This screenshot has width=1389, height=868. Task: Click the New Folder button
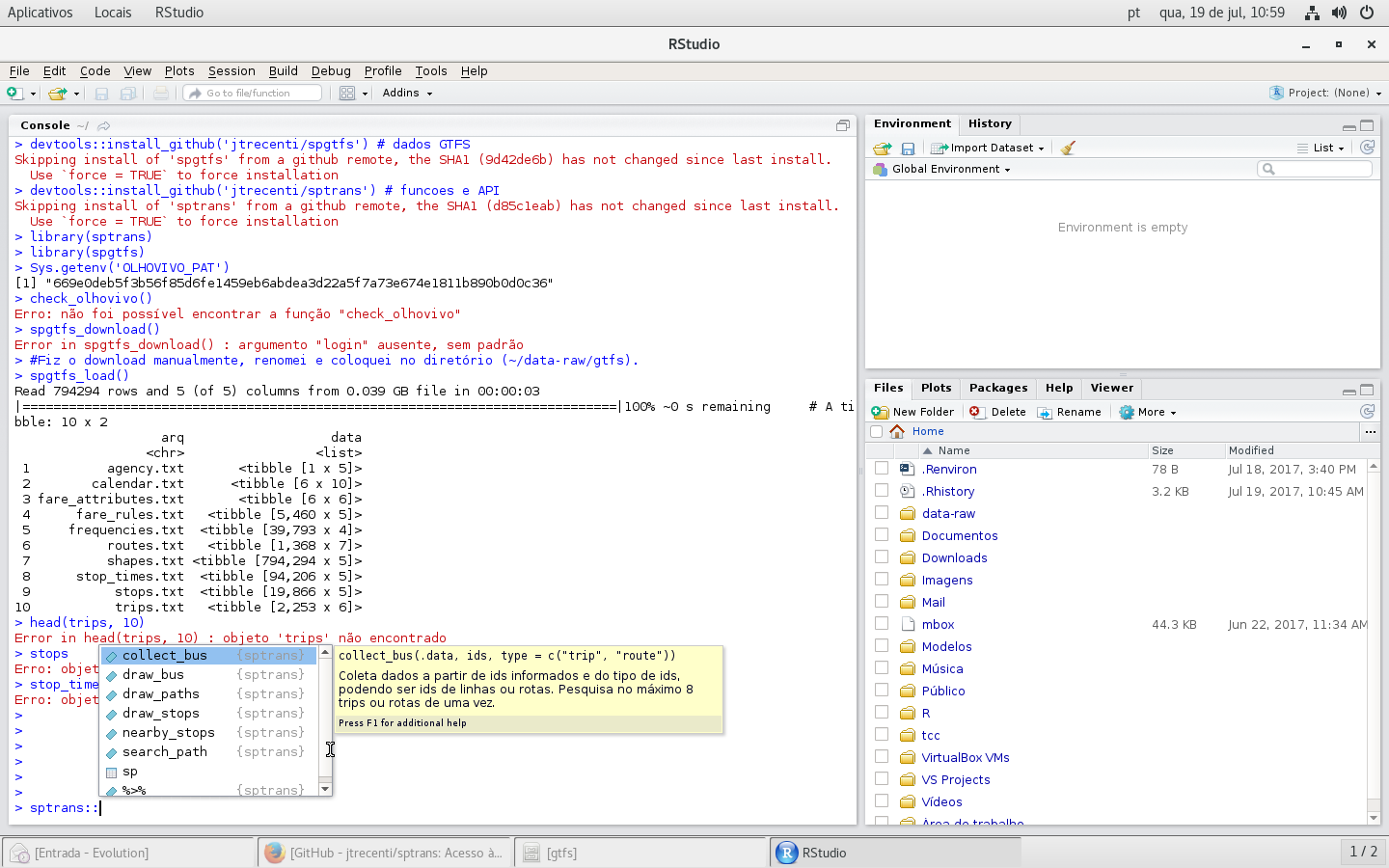912,412
